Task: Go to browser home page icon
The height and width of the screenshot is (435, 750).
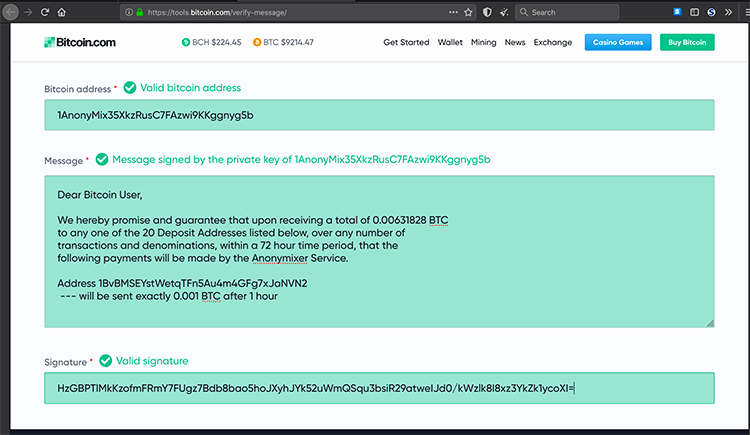Action: point(62,12)
